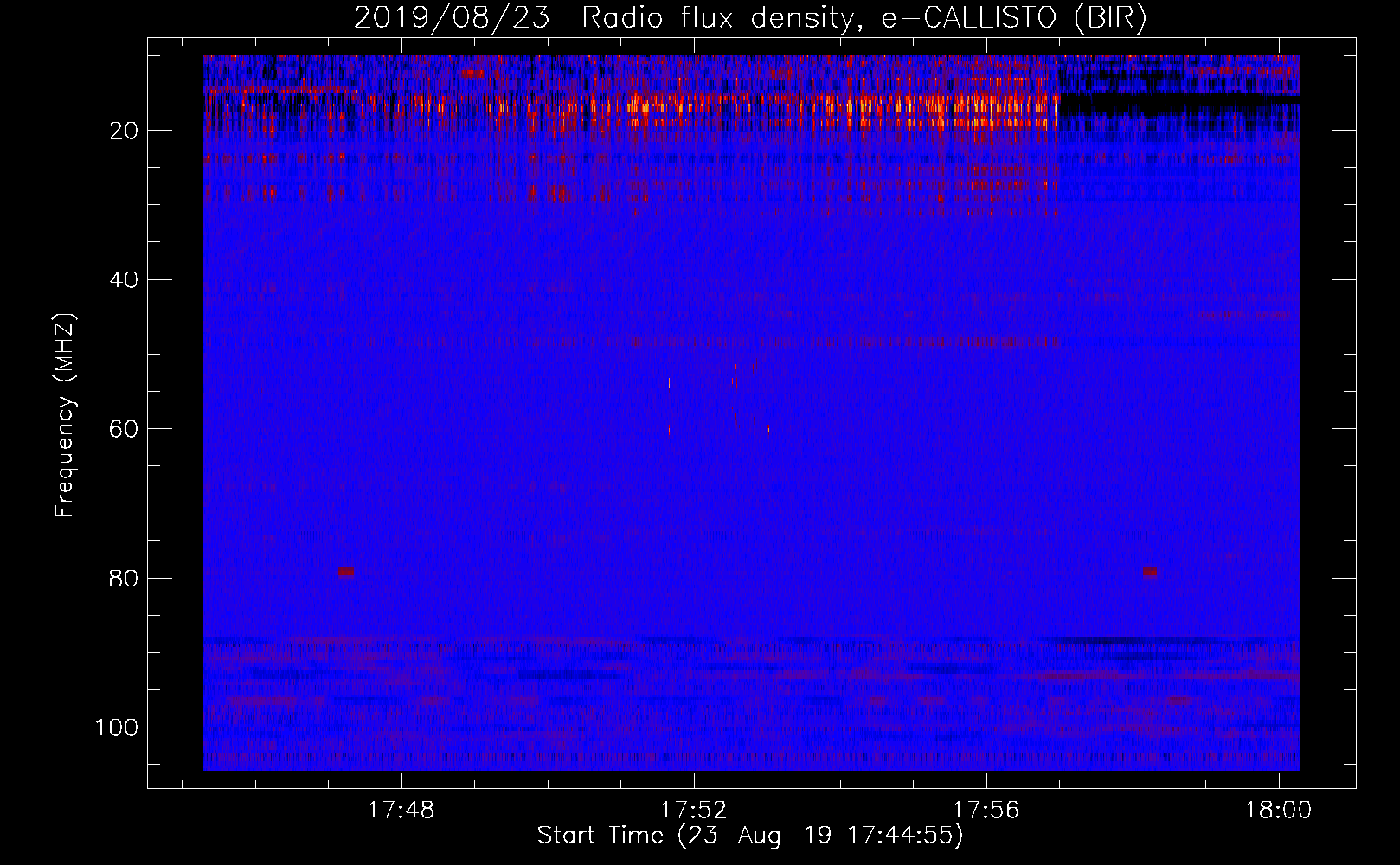Click the 17:48 time tick label
This screenshot has height=865, width=1400.
[x=401, y=811]
